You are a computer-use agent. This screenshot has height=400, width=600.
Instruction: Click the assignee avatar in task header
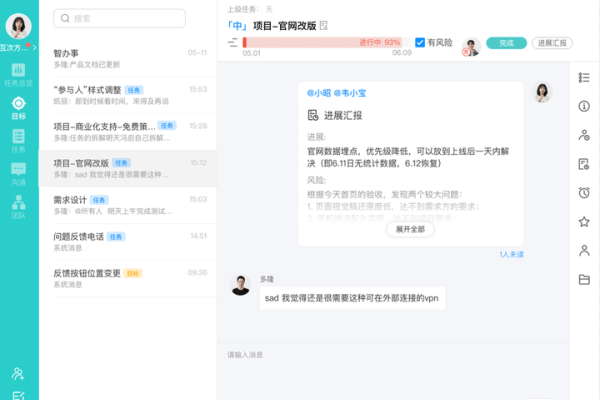(471, 46)
